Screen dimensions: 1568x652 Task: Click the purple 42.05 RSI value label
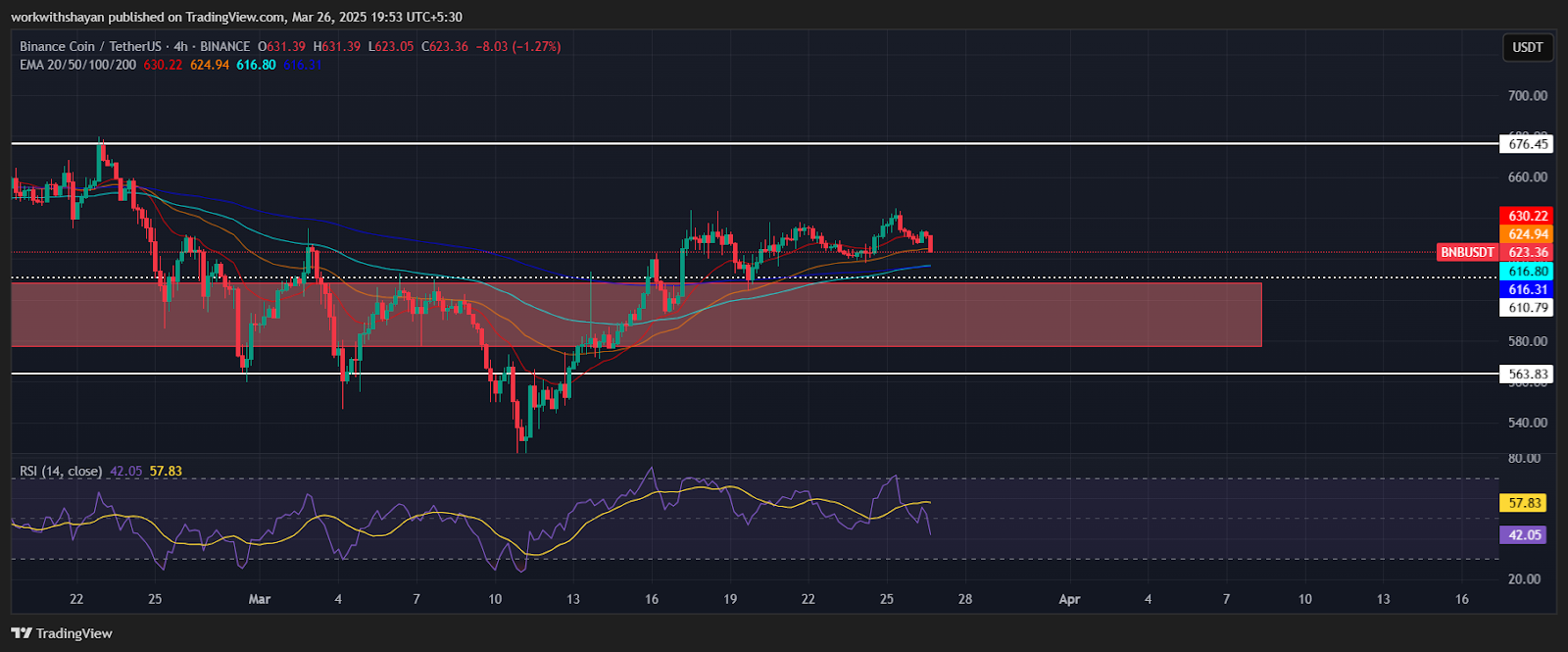[x=1524, y=535]
